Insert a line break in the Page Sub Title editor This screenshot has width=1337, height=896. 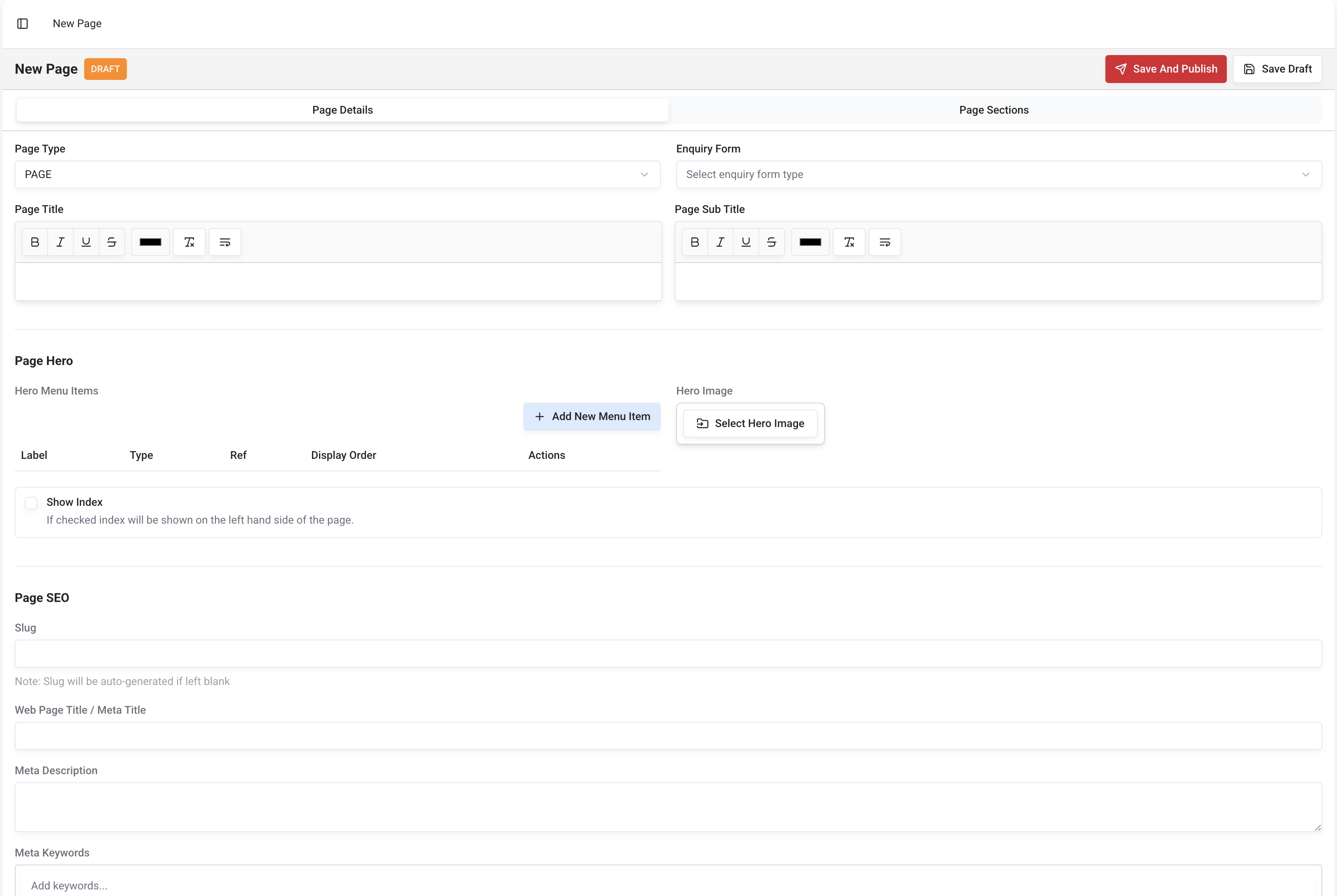(884, 242)
